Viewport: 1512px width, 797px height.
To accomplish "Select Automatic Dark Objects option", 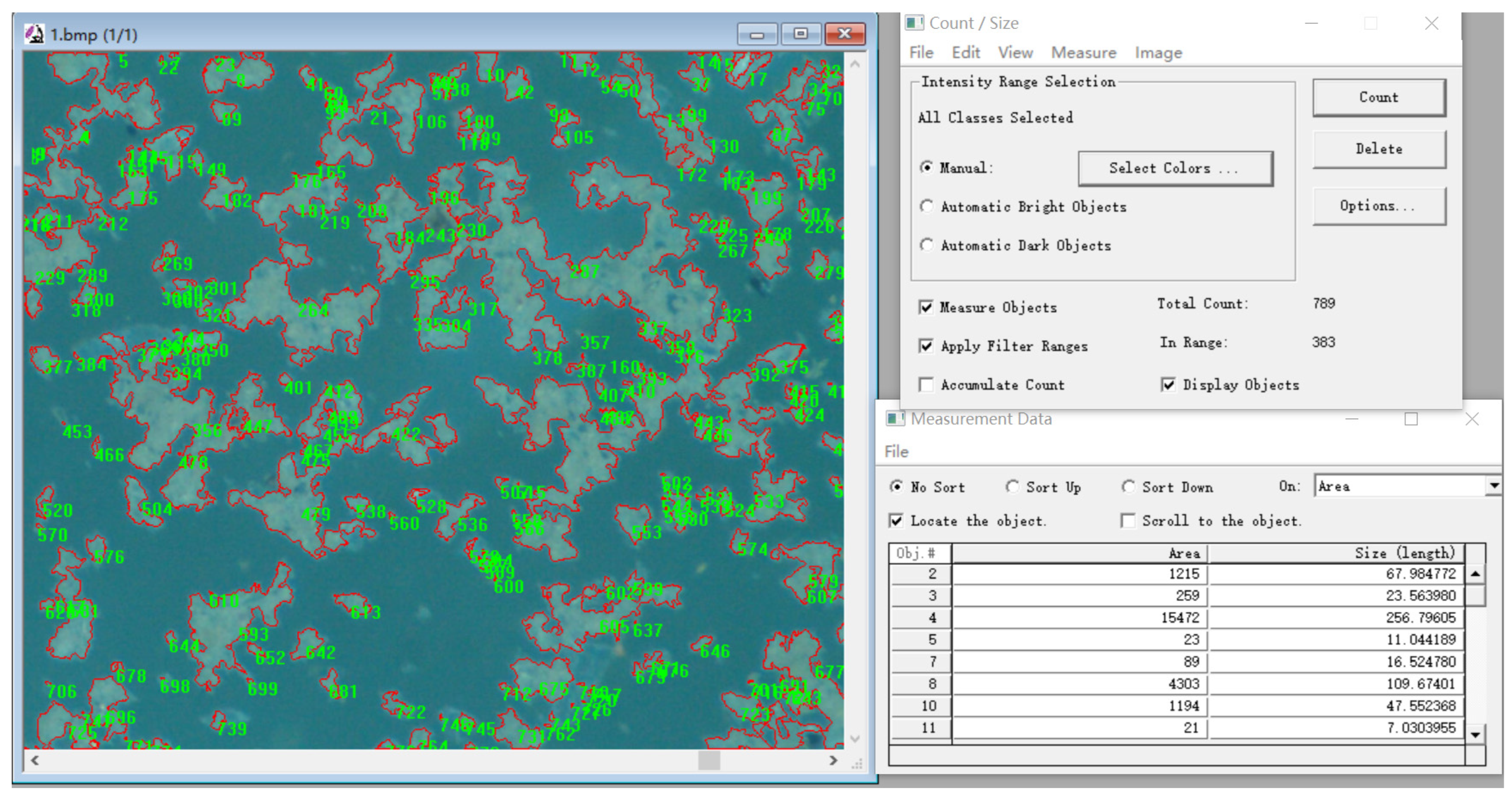I will 926,245.
